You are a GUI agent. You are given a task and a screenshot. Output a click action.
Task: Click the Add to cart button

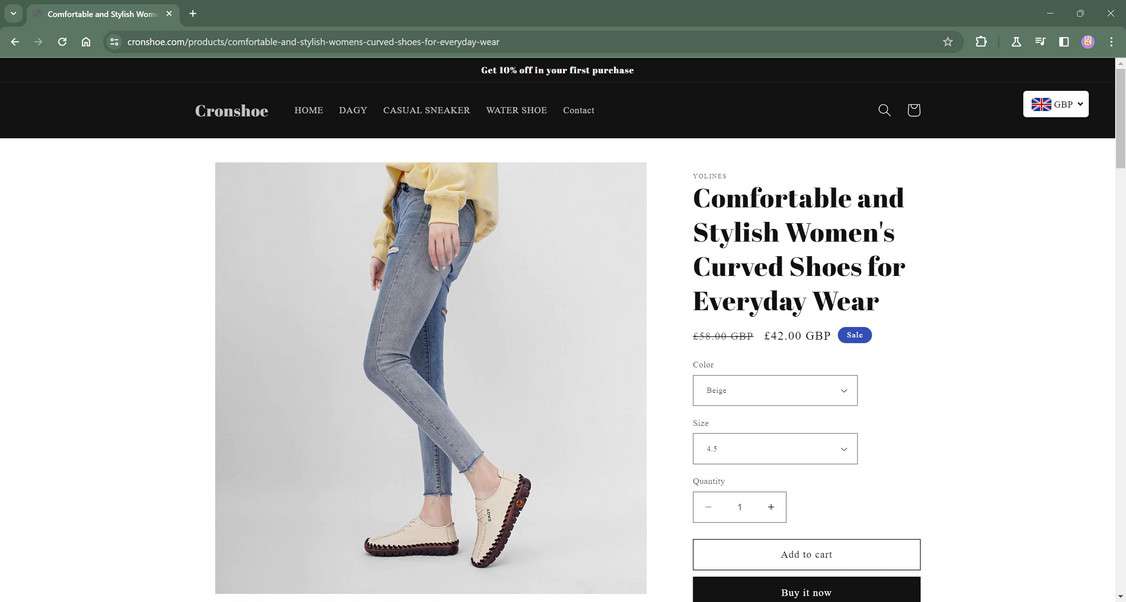click(x=806, y=554)
